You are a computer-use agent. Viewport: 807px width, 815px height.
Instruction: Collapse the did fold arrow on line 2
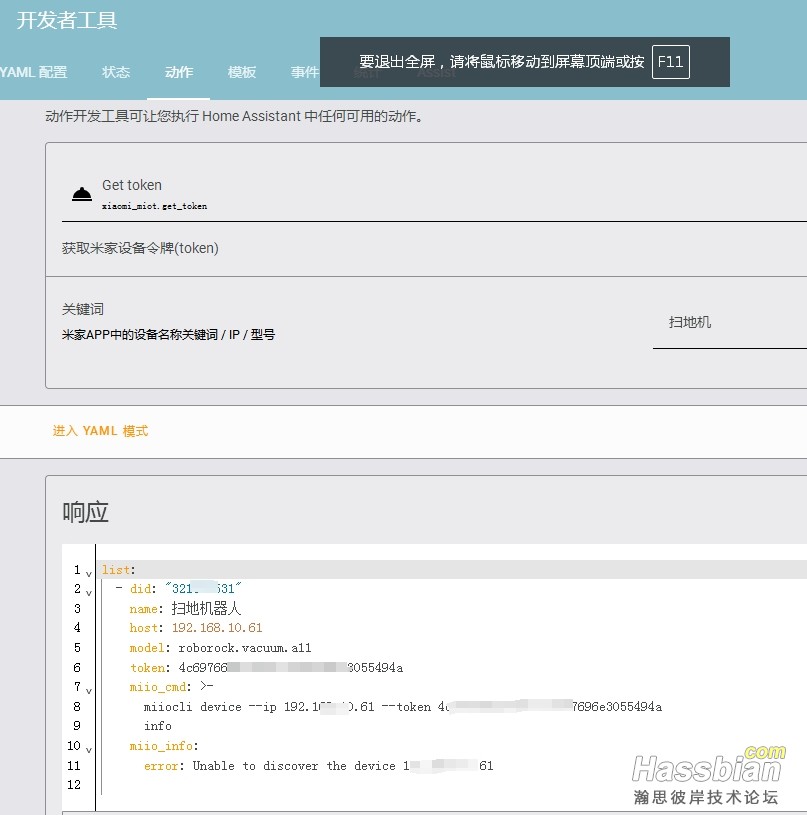pyautogui.click(x=89, y=593)
